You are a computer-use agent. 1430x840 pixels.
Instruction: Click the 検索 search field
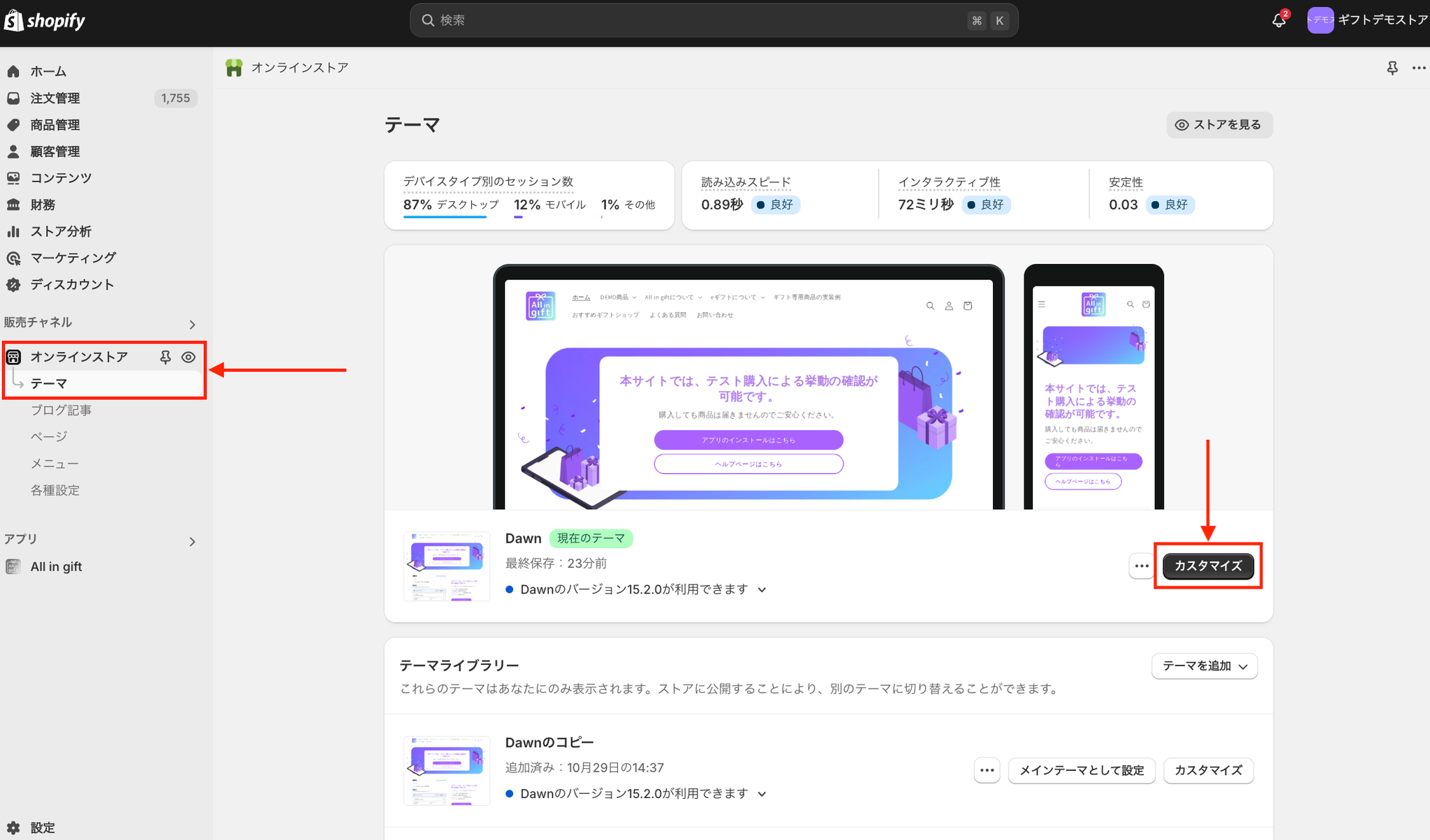698,20
